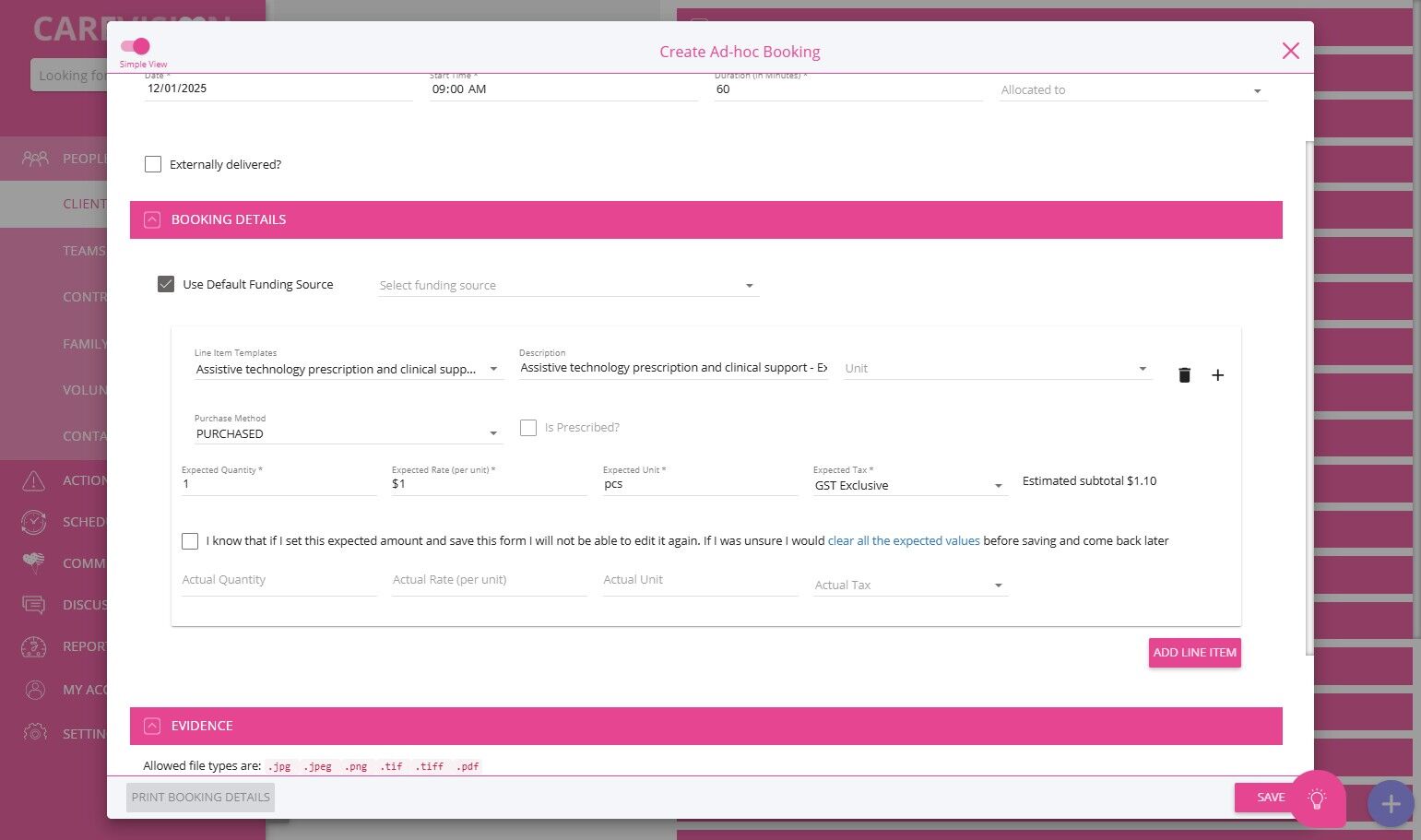Click the .tiff allowed file type tag
This screenshot has height=840, width=1421.
pyautogui.click(x=429, y=766)
